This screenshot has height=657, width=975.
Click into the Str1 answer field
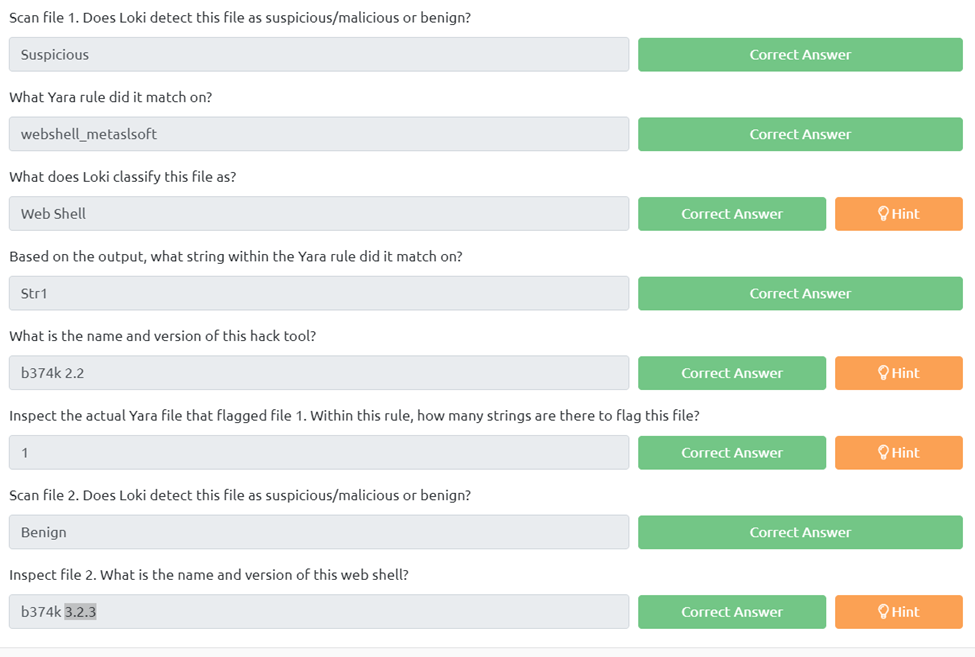point(319,293)
